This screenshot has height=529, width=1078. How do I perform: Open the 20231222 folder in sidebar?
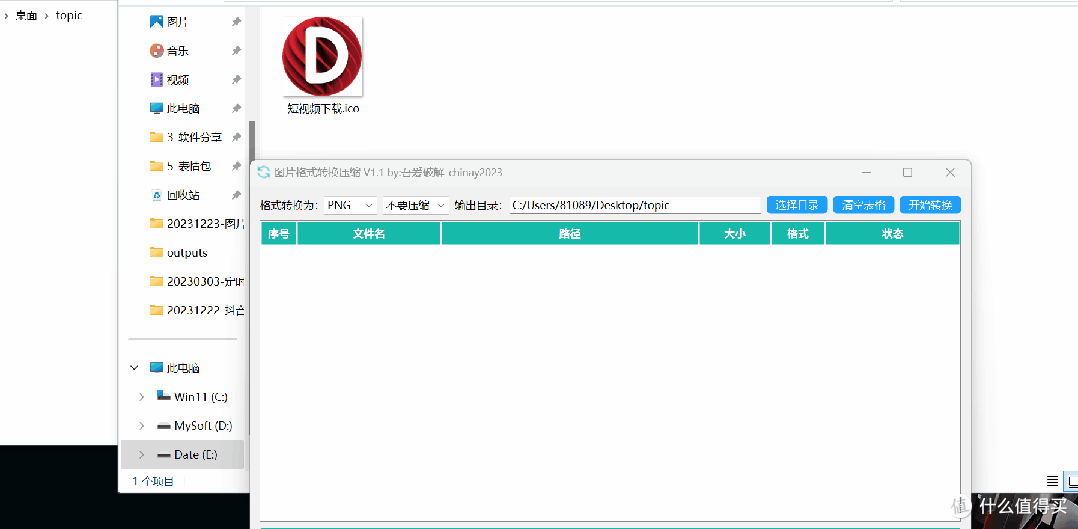197,310
